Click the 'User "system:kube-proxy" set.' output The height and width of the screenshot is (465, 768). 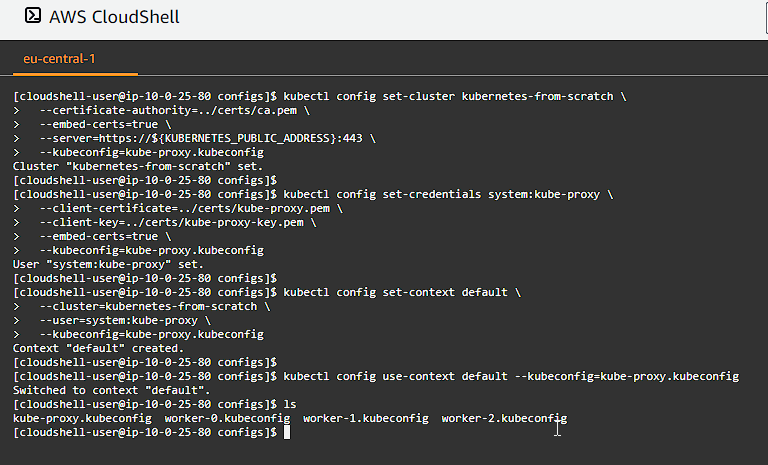[108, 265]
